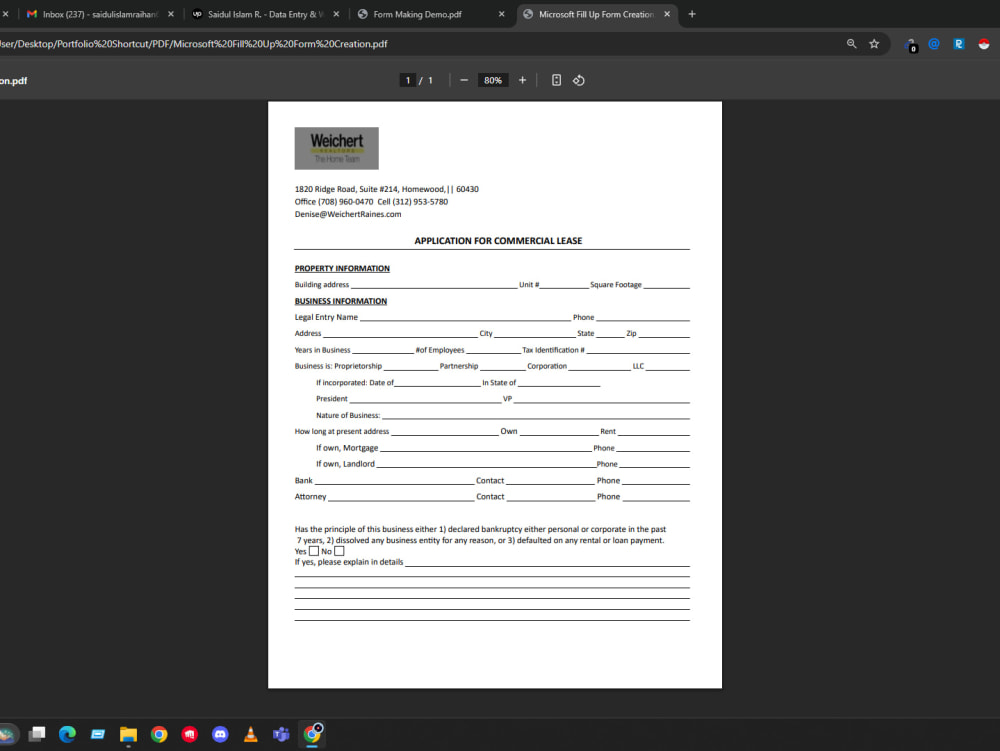Screen dimensions: 1000x751
Task: Zoom out of the PDF with the minus button
Action: (464, 80)
